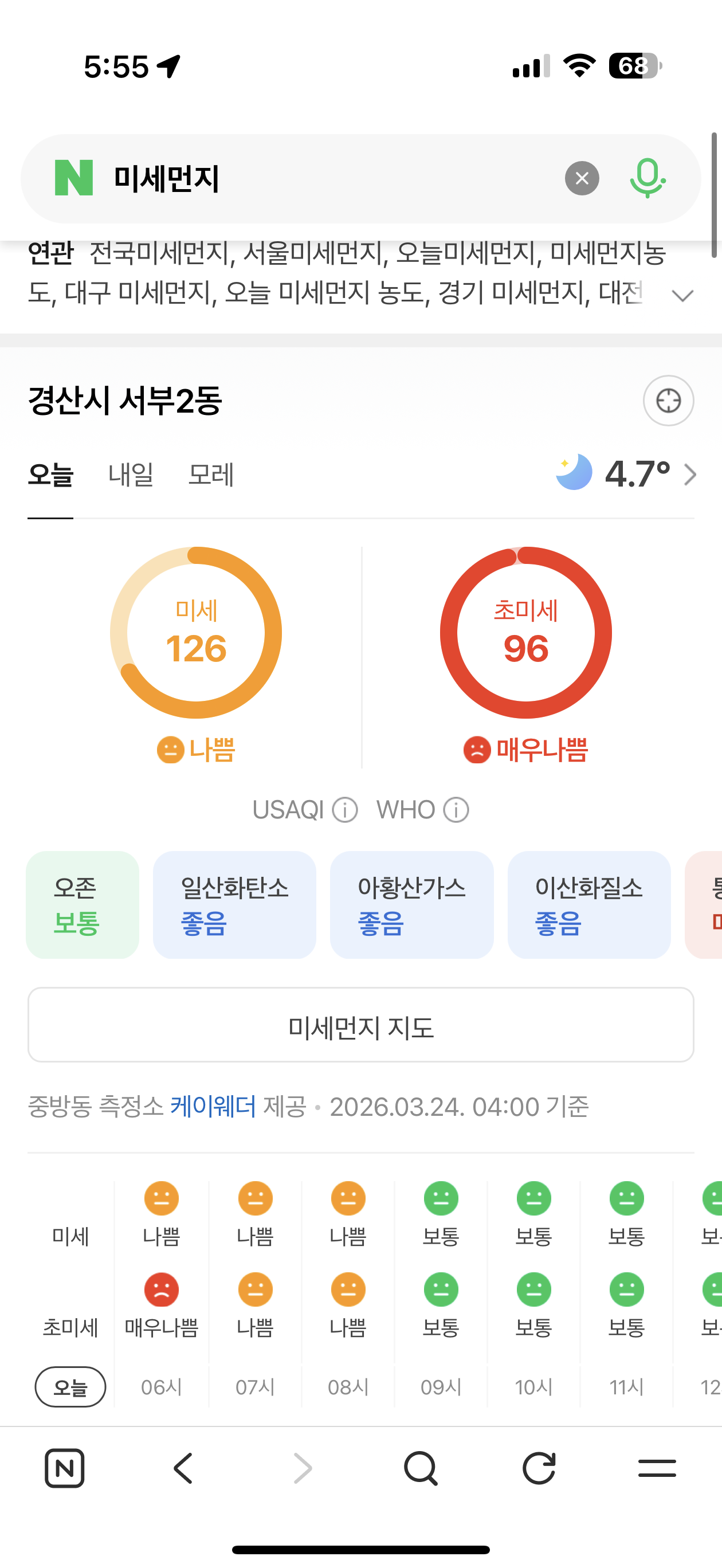Open the hamburger menu in bottom bar
The height and width of the screenshot is (1568, 722).
657,1468
